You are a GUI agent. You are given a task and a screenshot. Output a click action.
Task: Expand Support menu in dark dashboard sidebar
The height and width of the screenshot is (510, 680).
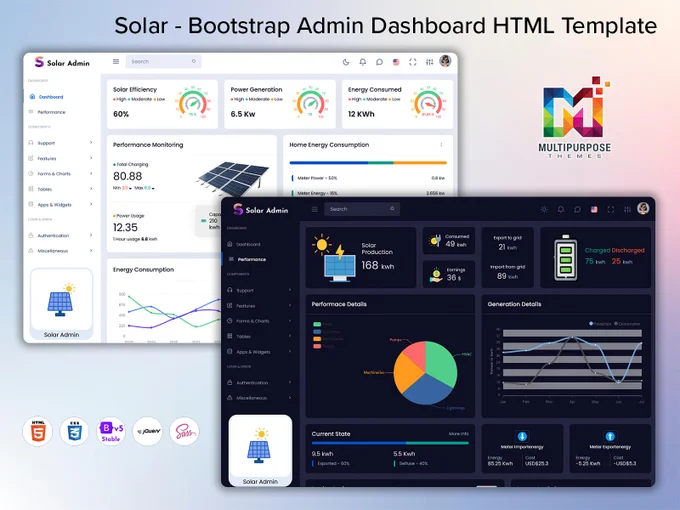click(259, 290)
